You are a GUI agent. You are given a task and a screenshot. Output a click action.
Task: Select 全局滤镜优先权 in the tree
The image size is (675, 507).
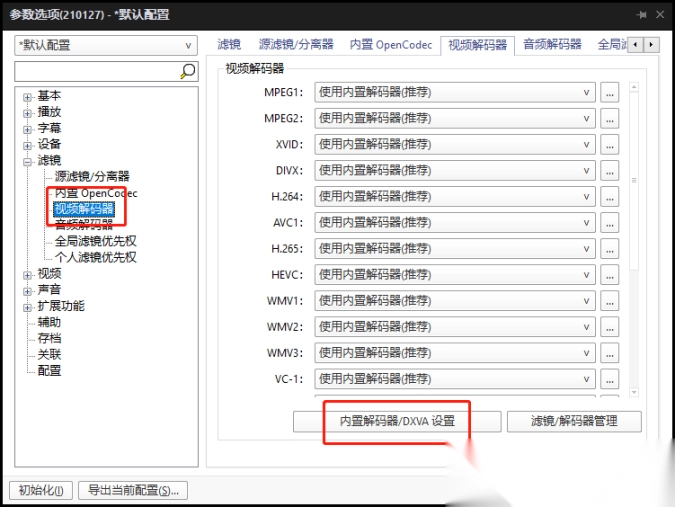click(x=95, y=241)
